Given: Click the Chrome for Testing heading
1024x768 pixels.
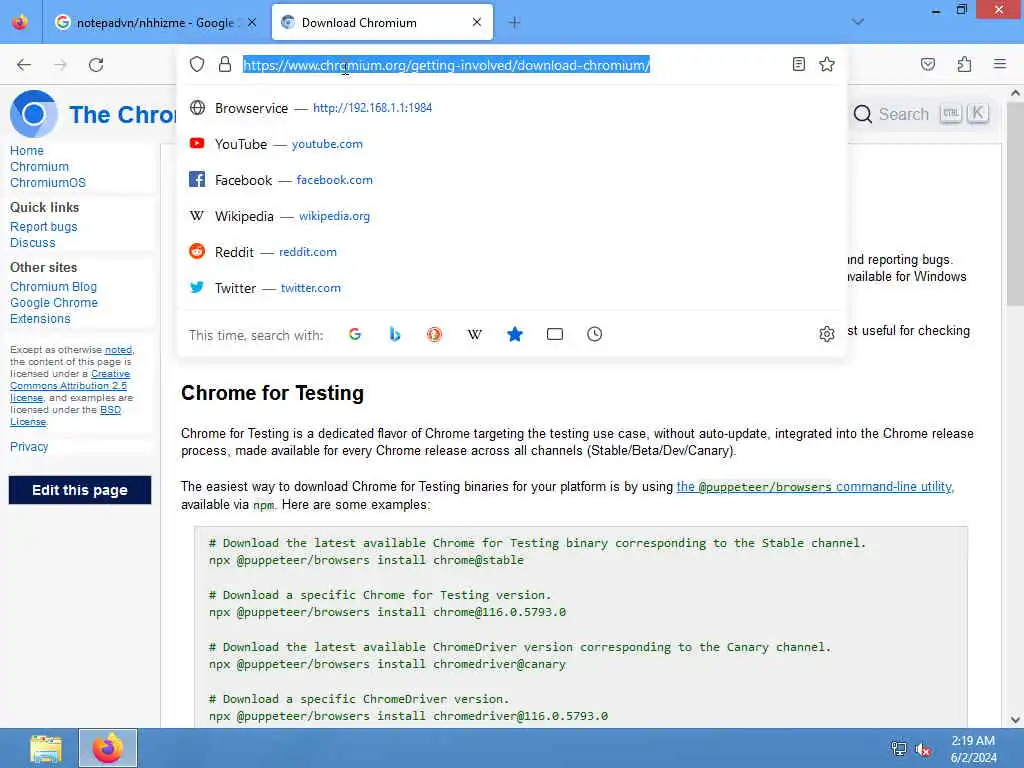Looking at the screenshot, I should point(272,393).
